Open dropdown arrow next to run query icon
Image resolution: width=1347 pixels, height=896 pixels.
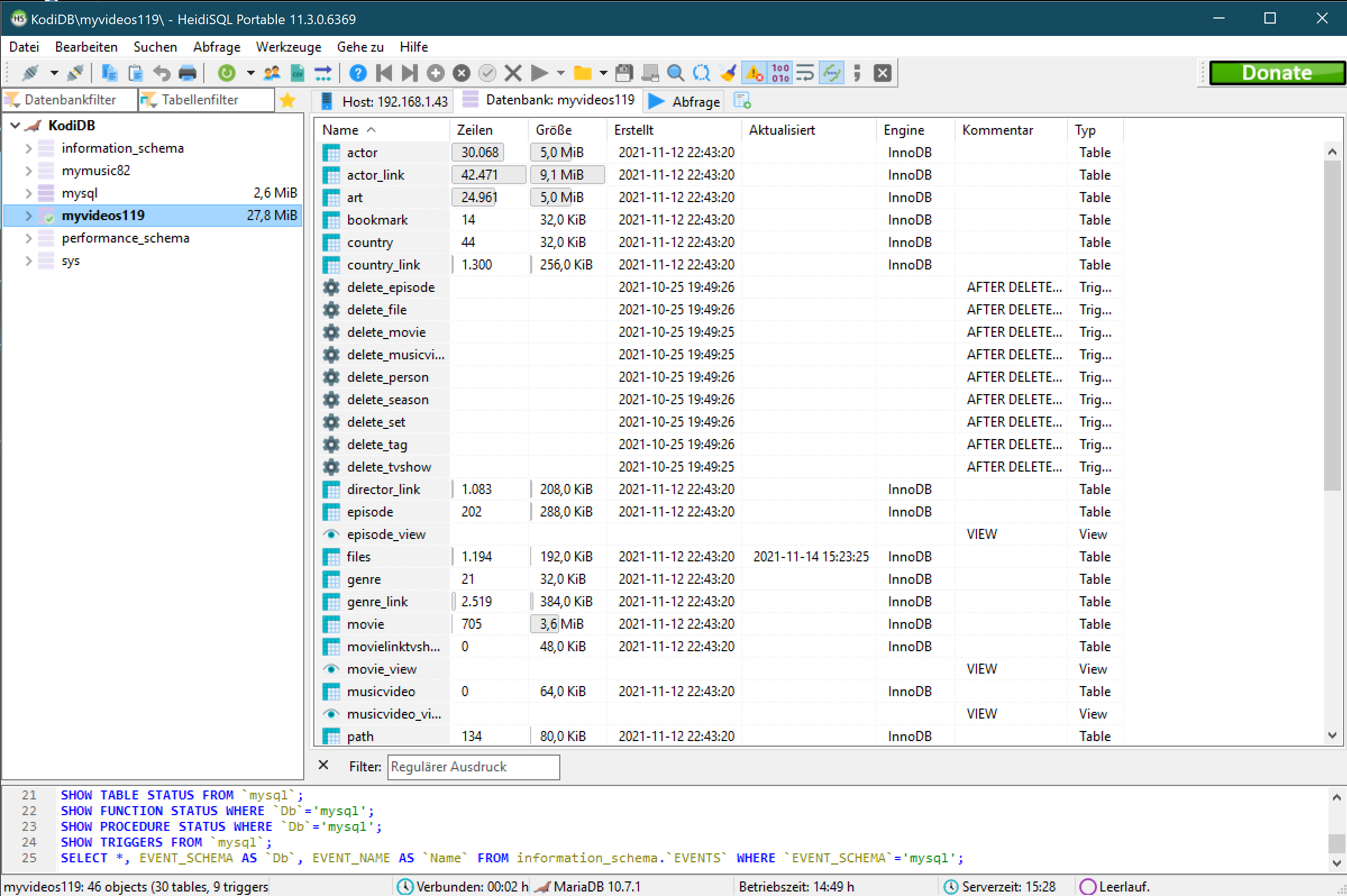pyautogui.click(x=560, y=73)
